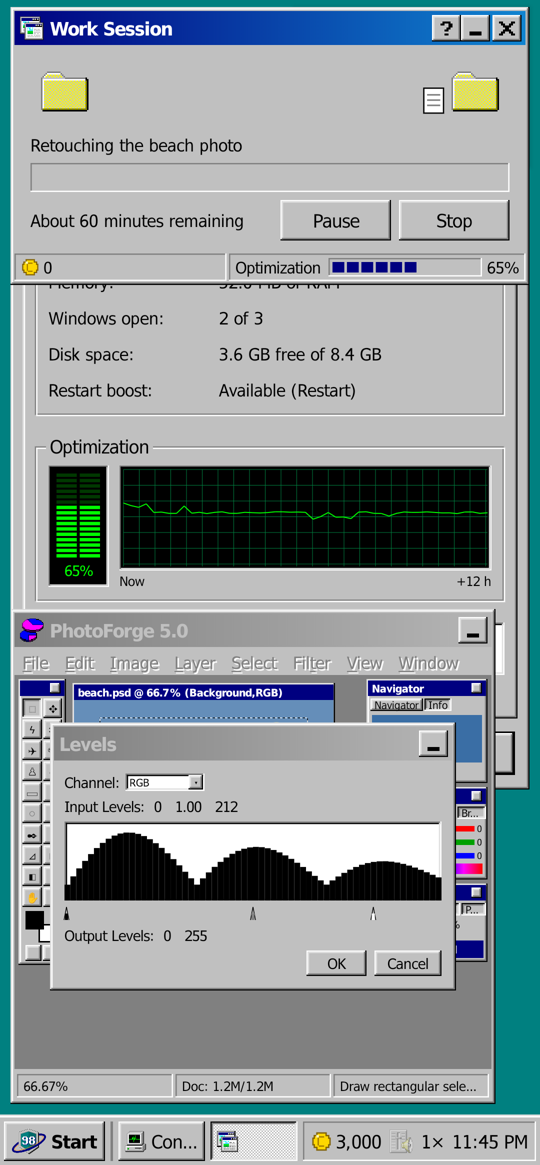Click the green channel slider in color palette
The image size is (540, 1165).
(465, 843)
